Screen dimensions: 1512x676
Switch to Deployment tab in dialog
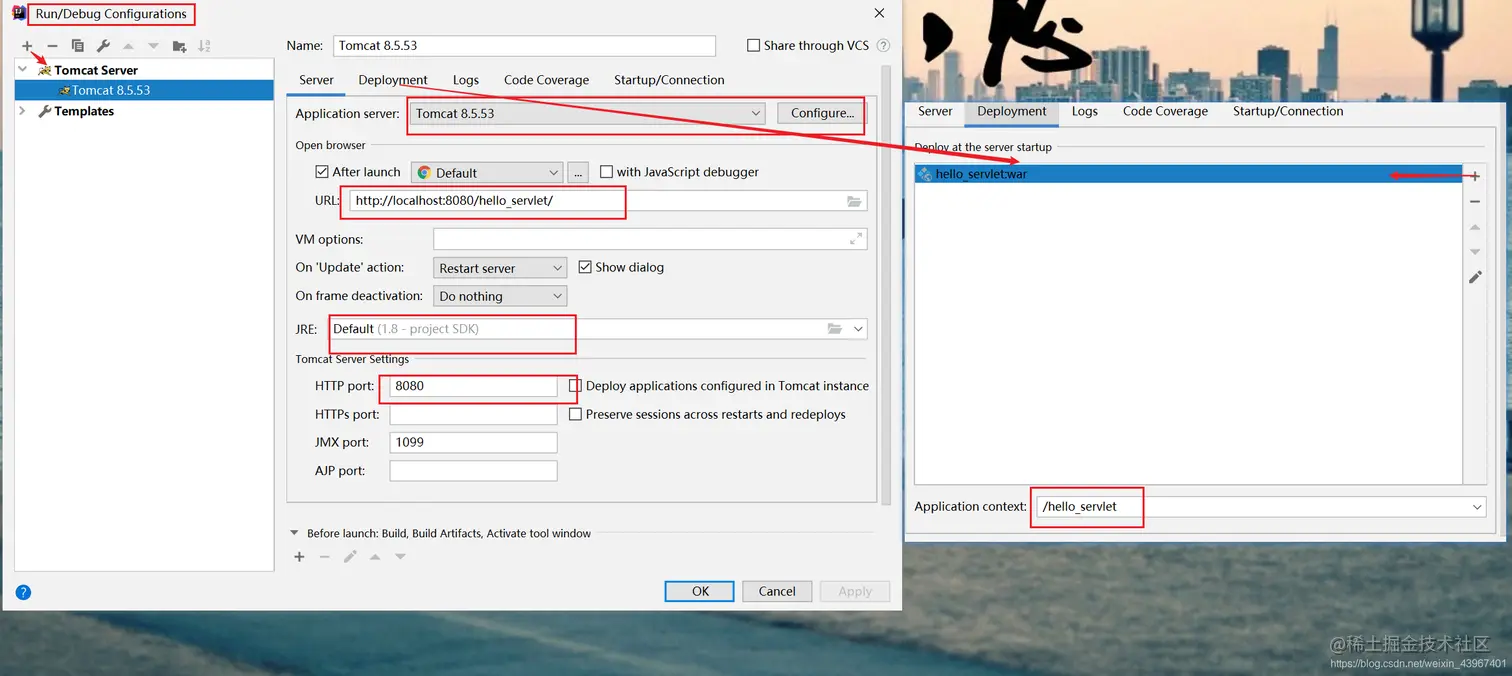[393, 80]
